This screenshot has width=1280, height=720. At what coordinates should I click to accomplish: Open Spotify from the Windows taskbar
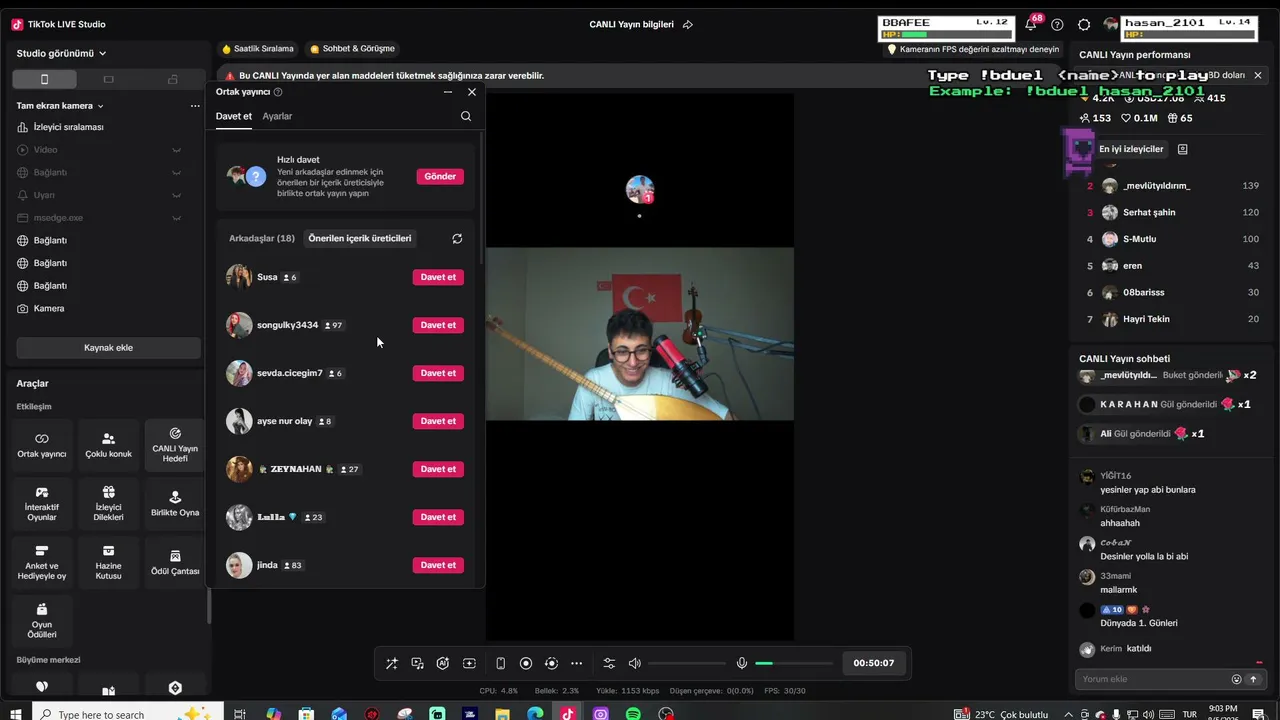pos(633,714)
